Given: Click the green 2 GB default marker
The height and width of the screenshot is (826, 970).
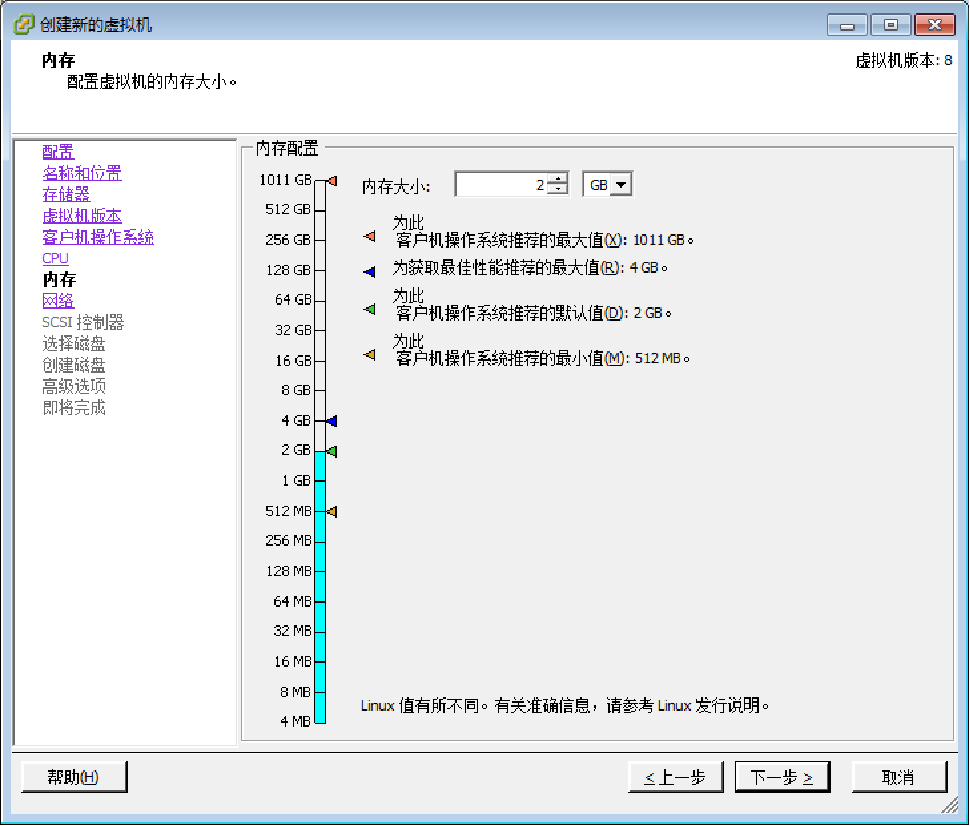Looking at the screenshot, I should [x=332, y=452].
